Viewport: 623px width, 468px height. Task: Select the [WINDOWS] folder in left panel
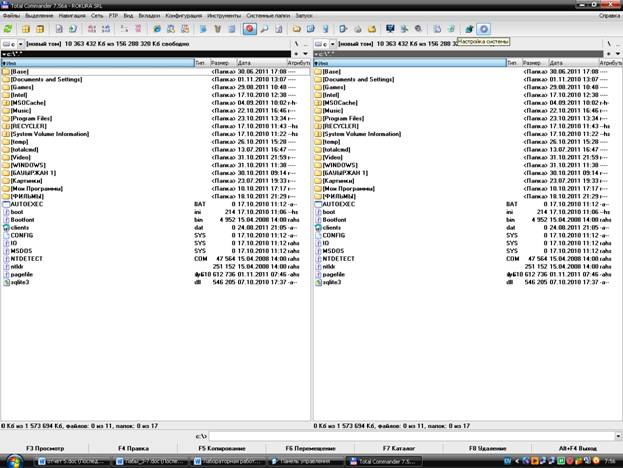(27, 163)
